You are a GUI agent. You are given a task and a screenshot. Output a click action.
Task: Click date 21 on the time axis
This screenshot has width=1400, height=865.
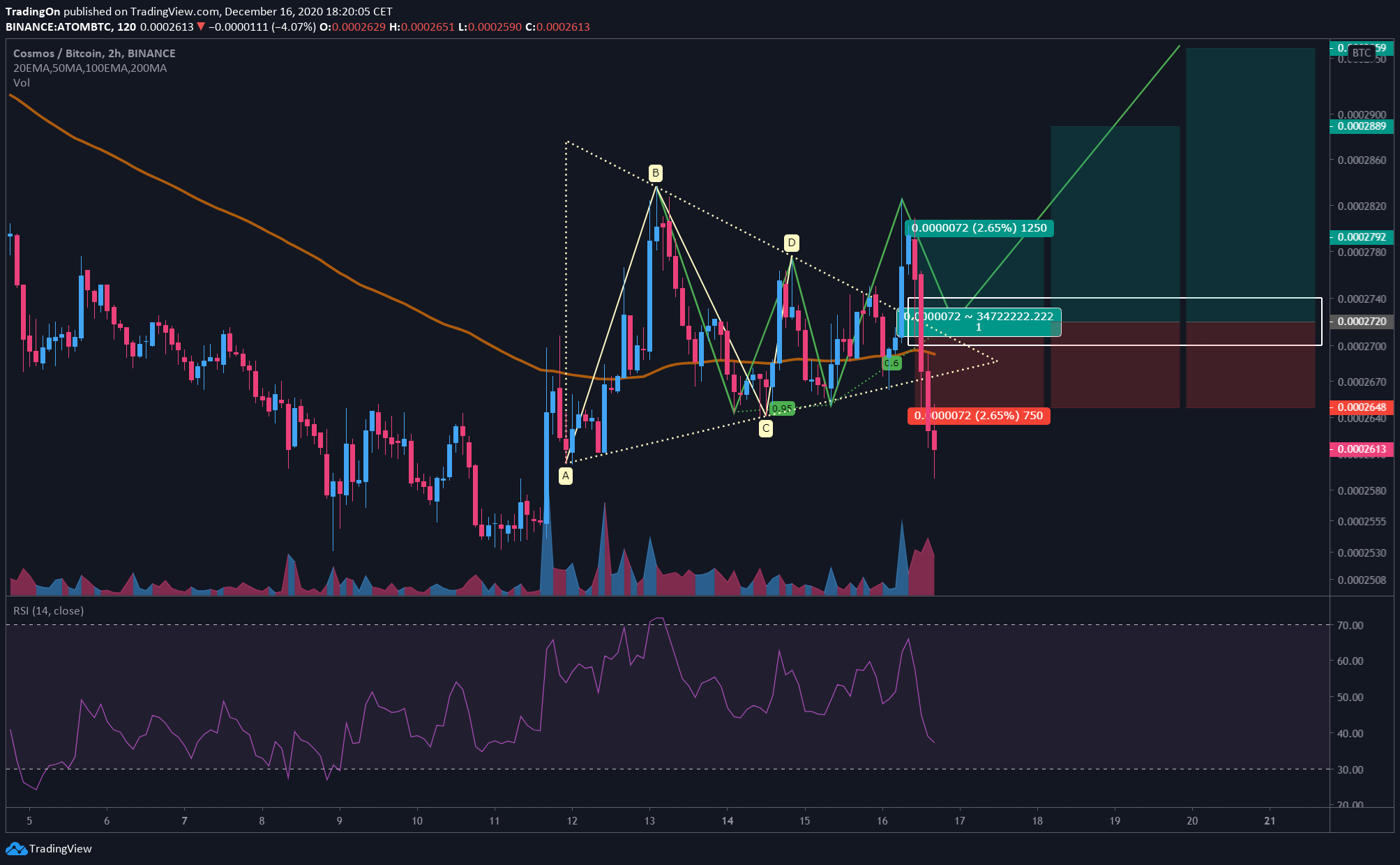point(1270,820)
